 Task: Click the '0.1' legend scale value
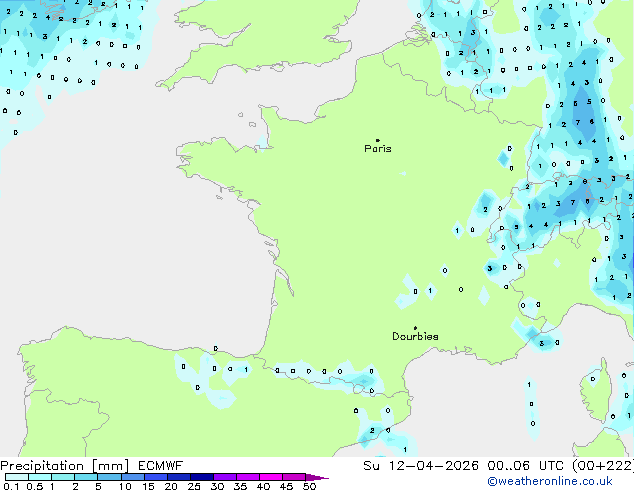(11, 486)
